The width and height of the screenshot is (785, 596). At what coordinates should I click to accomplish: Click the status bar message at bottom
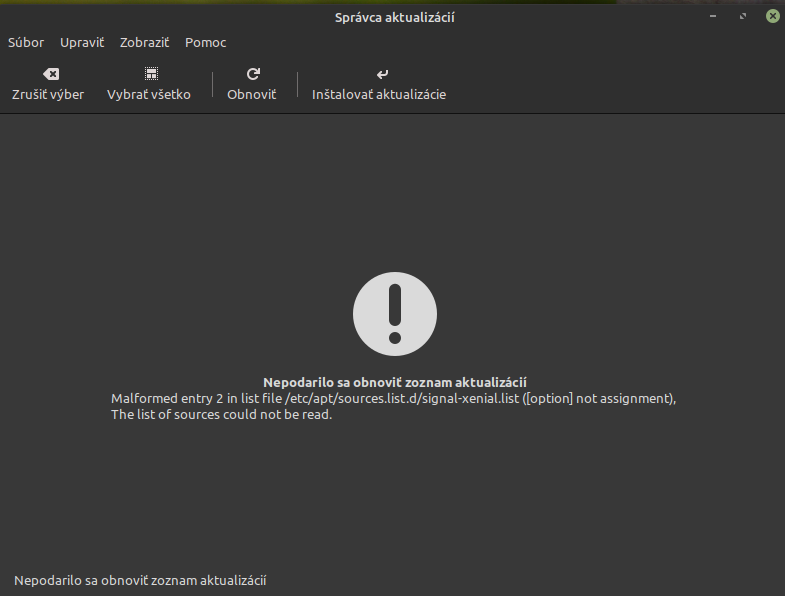coord(140,581)
